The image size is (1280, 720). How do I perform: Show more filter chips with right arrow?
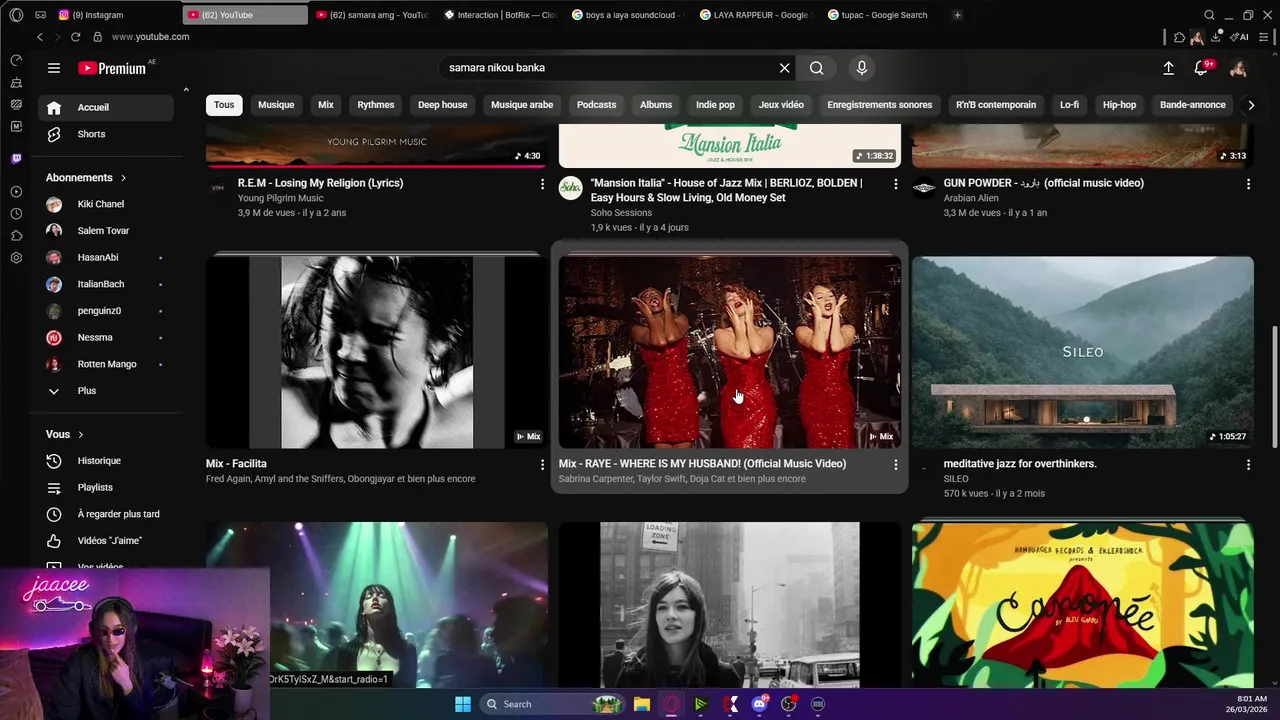coord(1250,105)
